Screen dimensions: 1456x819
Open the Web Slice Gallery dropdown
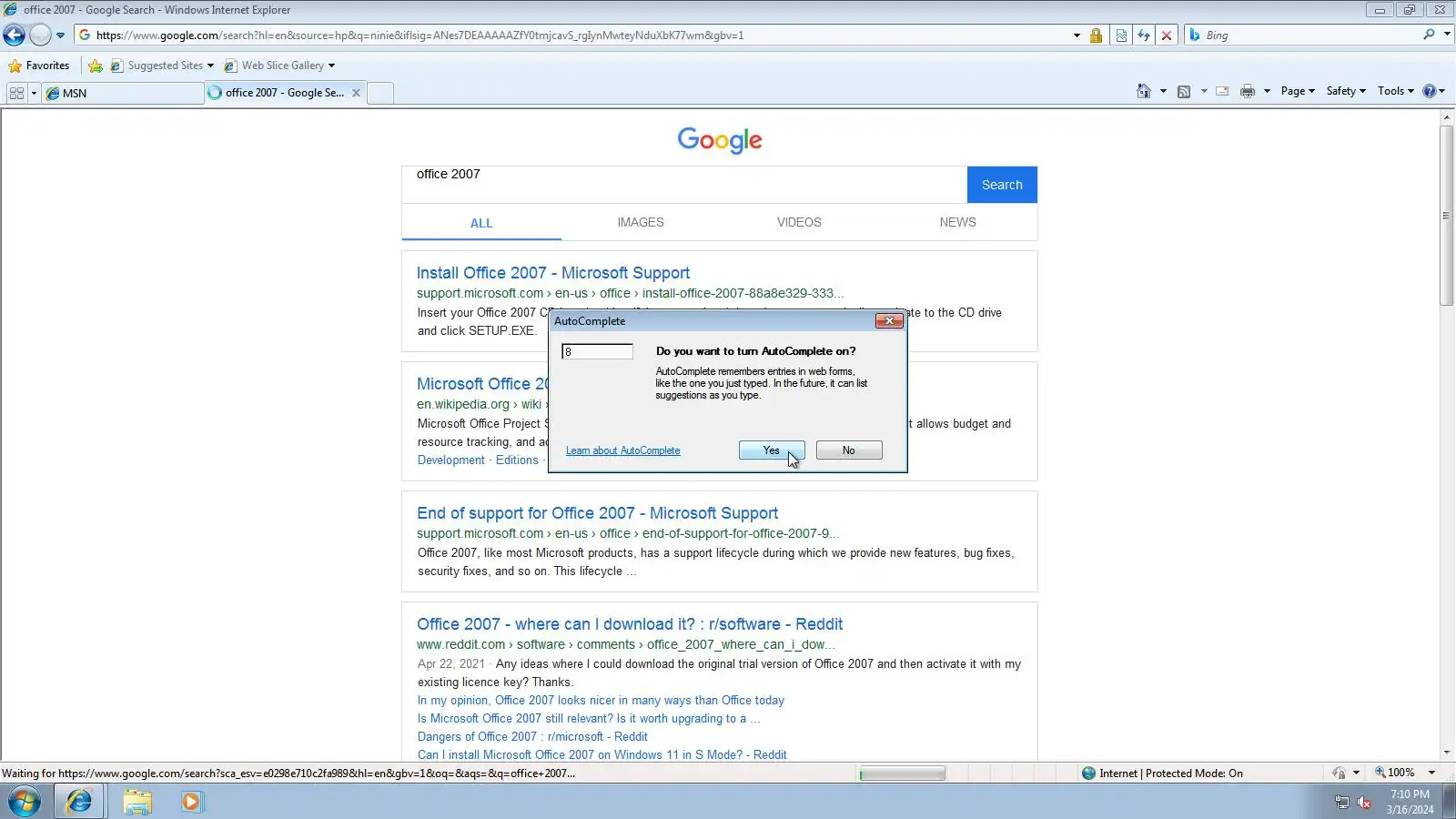pos(279,66)
